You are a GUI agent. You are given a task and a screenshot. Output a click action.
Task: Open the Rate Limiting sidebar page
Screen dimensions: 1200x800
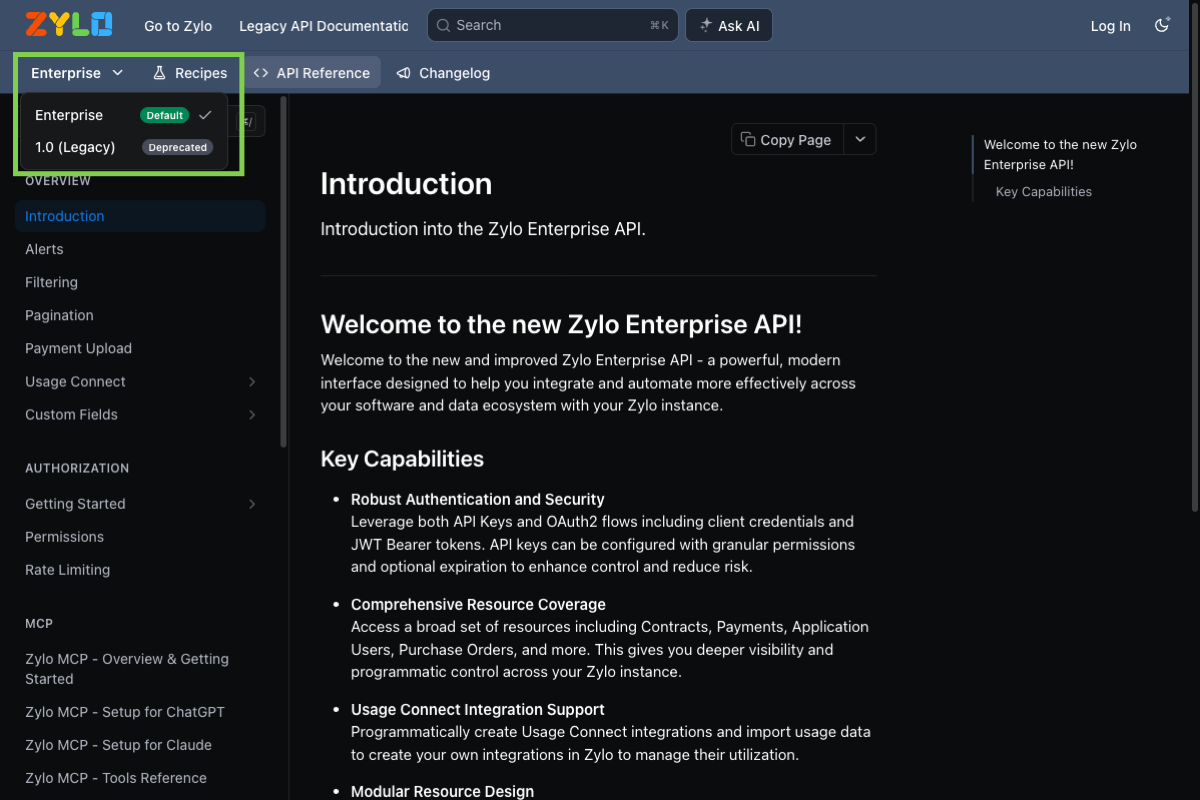point(140,570)
